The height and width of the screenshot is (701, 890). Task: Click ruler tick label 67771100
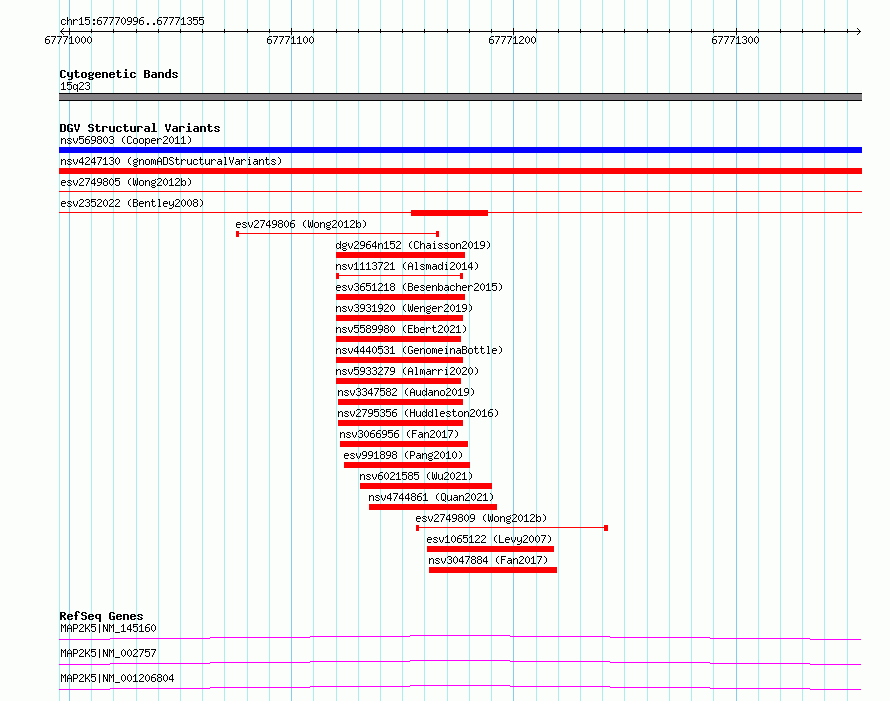click(290, 40)
